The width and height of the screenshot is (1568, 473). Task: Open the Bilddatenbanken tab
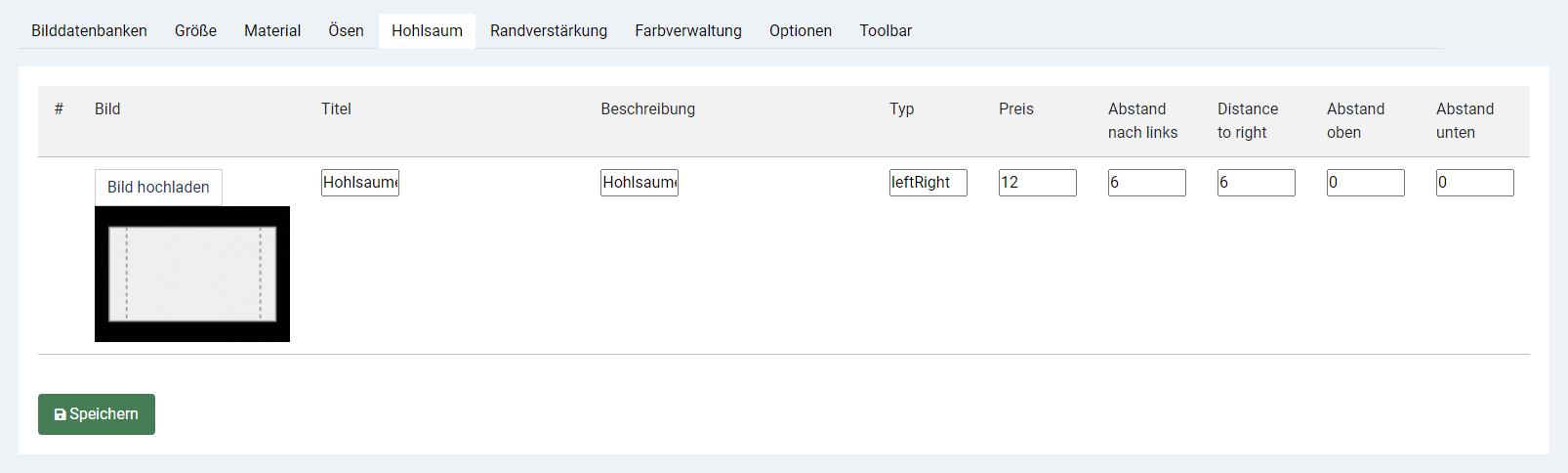pyautogui.click(x=89, y=30)
